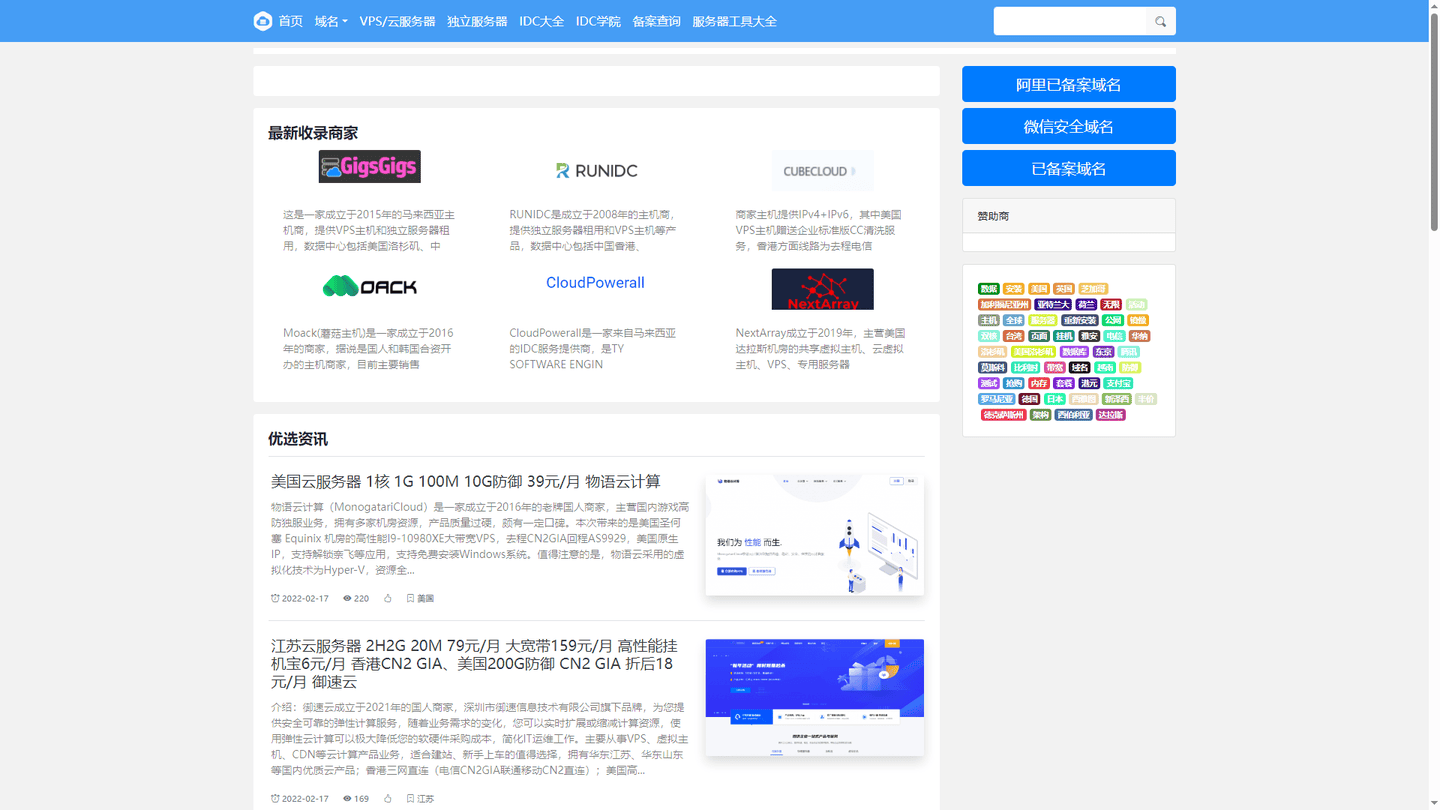The image size is (1440, 810).
Task: Select the black 域名 tag
Action: tap(1080, 367)
